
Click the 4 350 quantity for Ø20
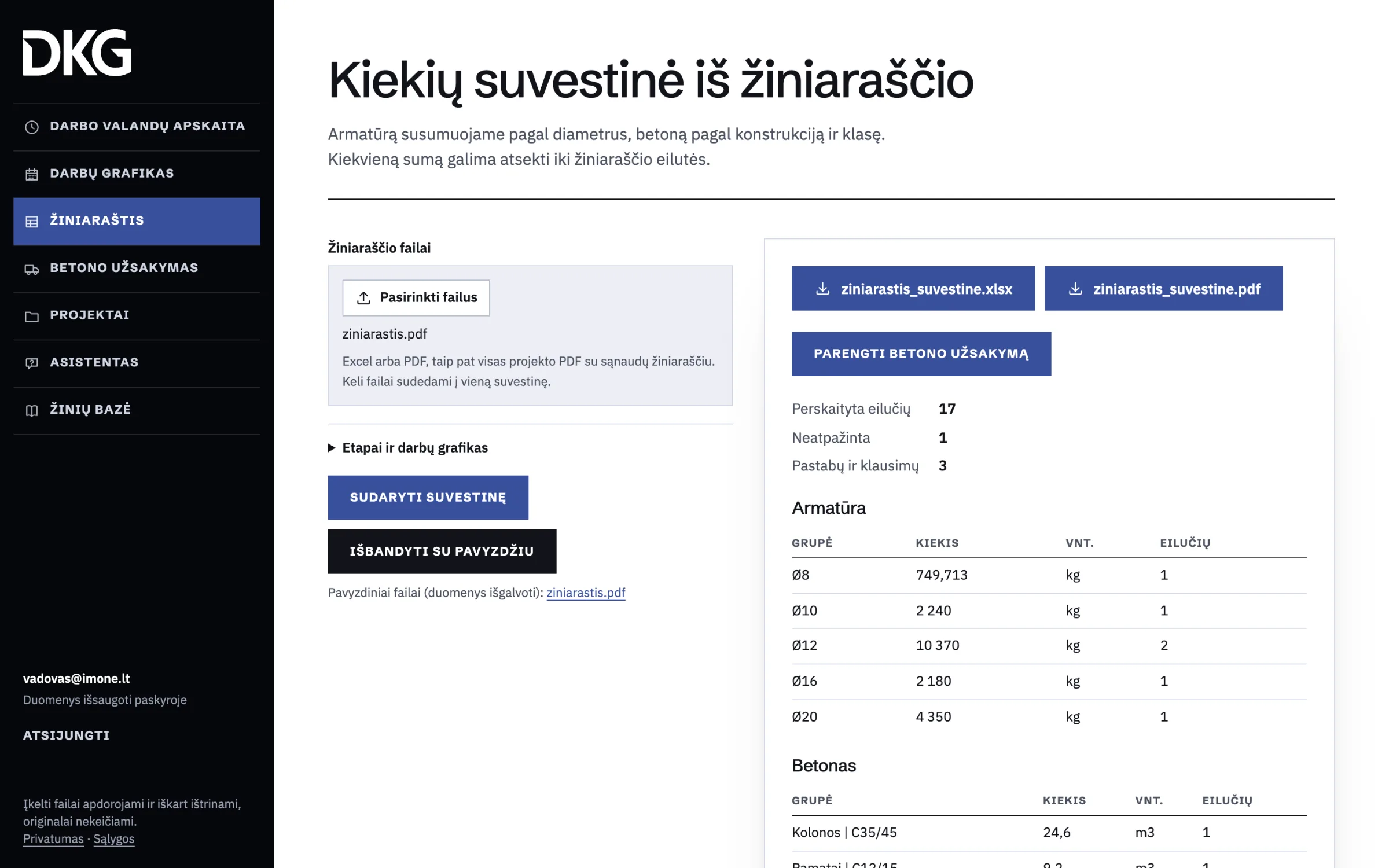click(x=933, y=716)
